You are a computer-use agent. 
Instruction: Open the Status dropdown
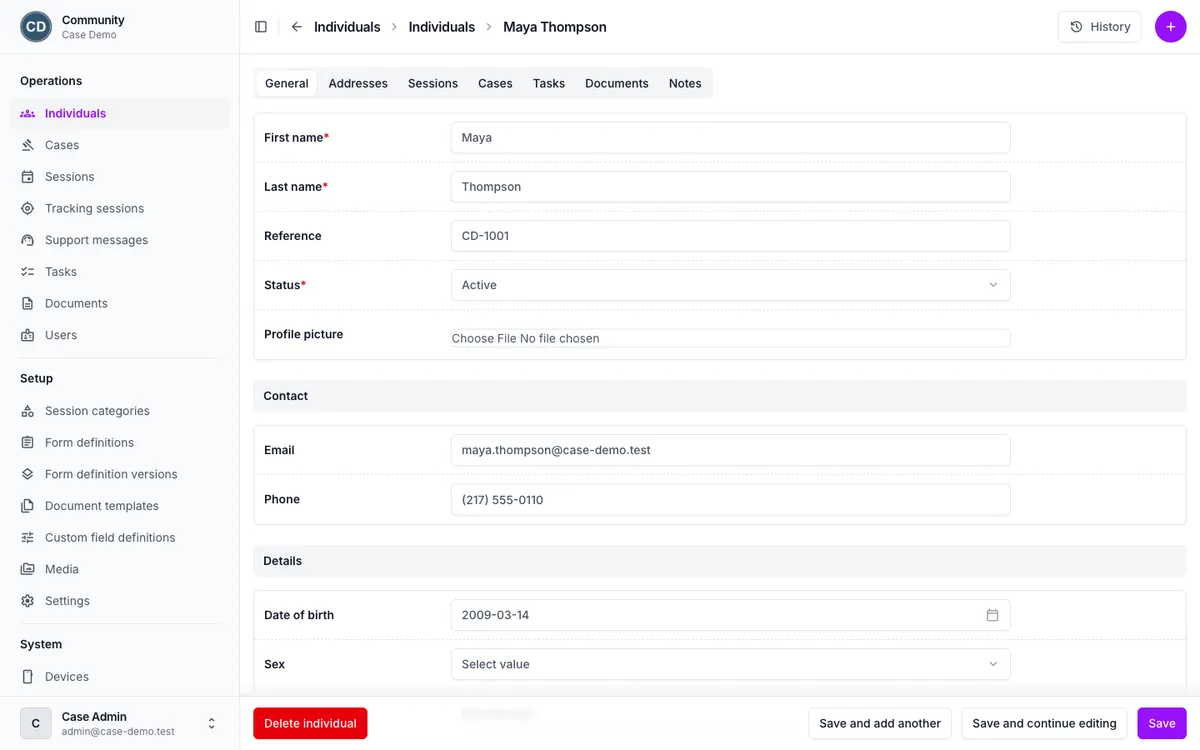pos(731,285)
